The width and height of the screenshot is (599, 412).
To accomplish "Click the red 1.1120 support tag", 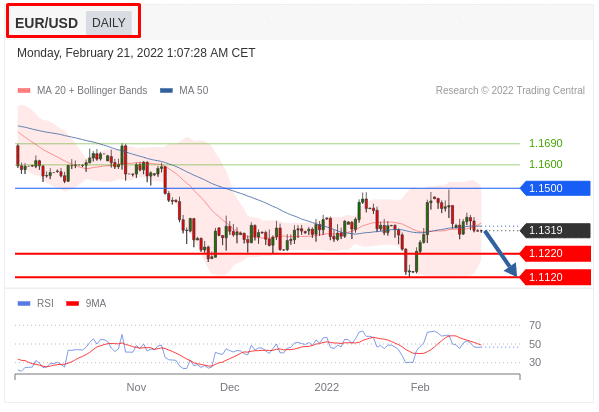I will pyautogui.click(x=556, y=277).
